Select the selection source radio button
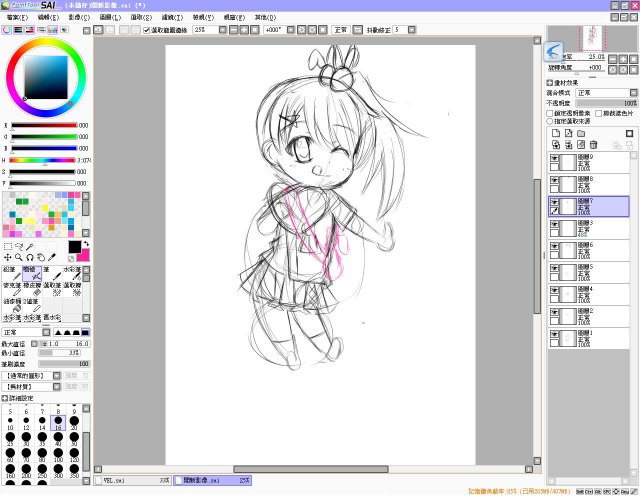The image size is (640, 496). (549, 121)
